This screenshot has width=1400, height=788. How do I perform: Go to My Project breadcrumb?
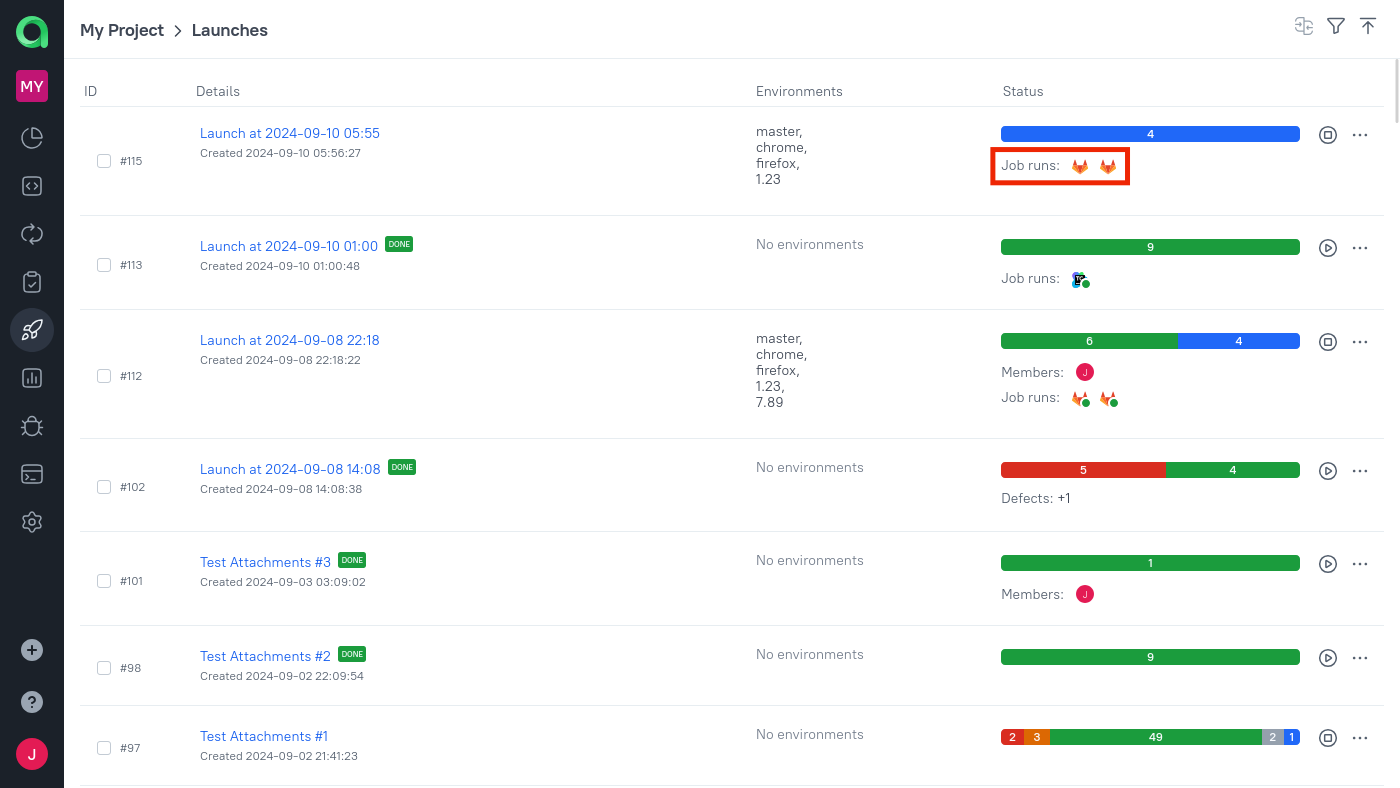(x=122, y=30)
